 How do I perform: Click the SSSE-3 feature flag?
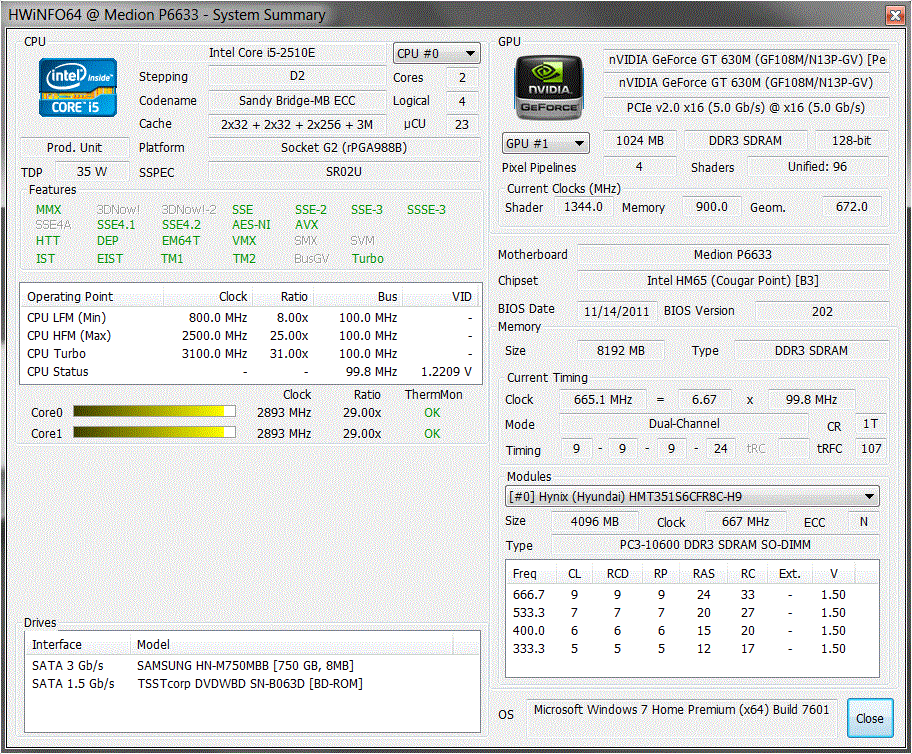pyautogui.click(x=426, y=209)
